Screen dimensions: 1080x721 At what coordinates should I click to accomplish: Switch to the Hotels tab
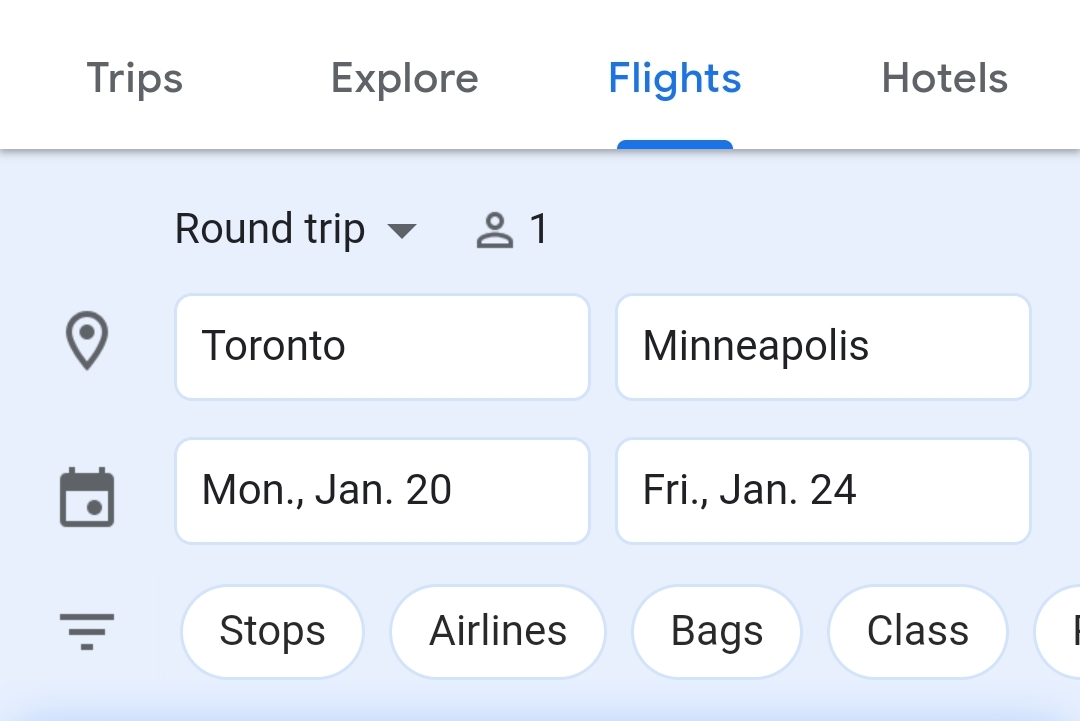point(945,78)
